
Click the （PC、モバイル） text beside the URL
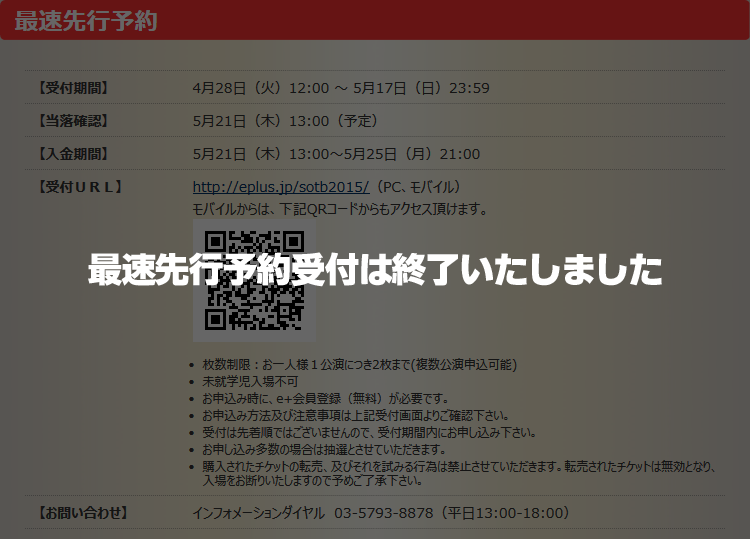tap(418, 187)
